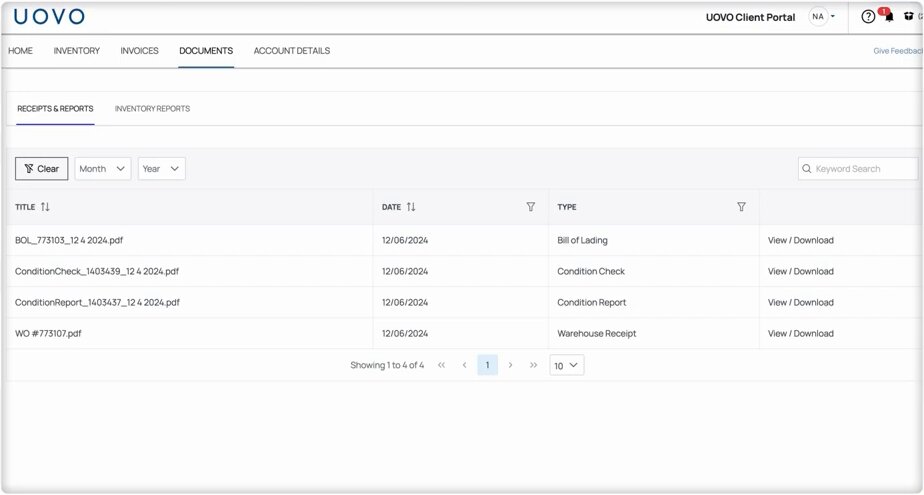Expand the Month filter dropdown

point(103,169)
